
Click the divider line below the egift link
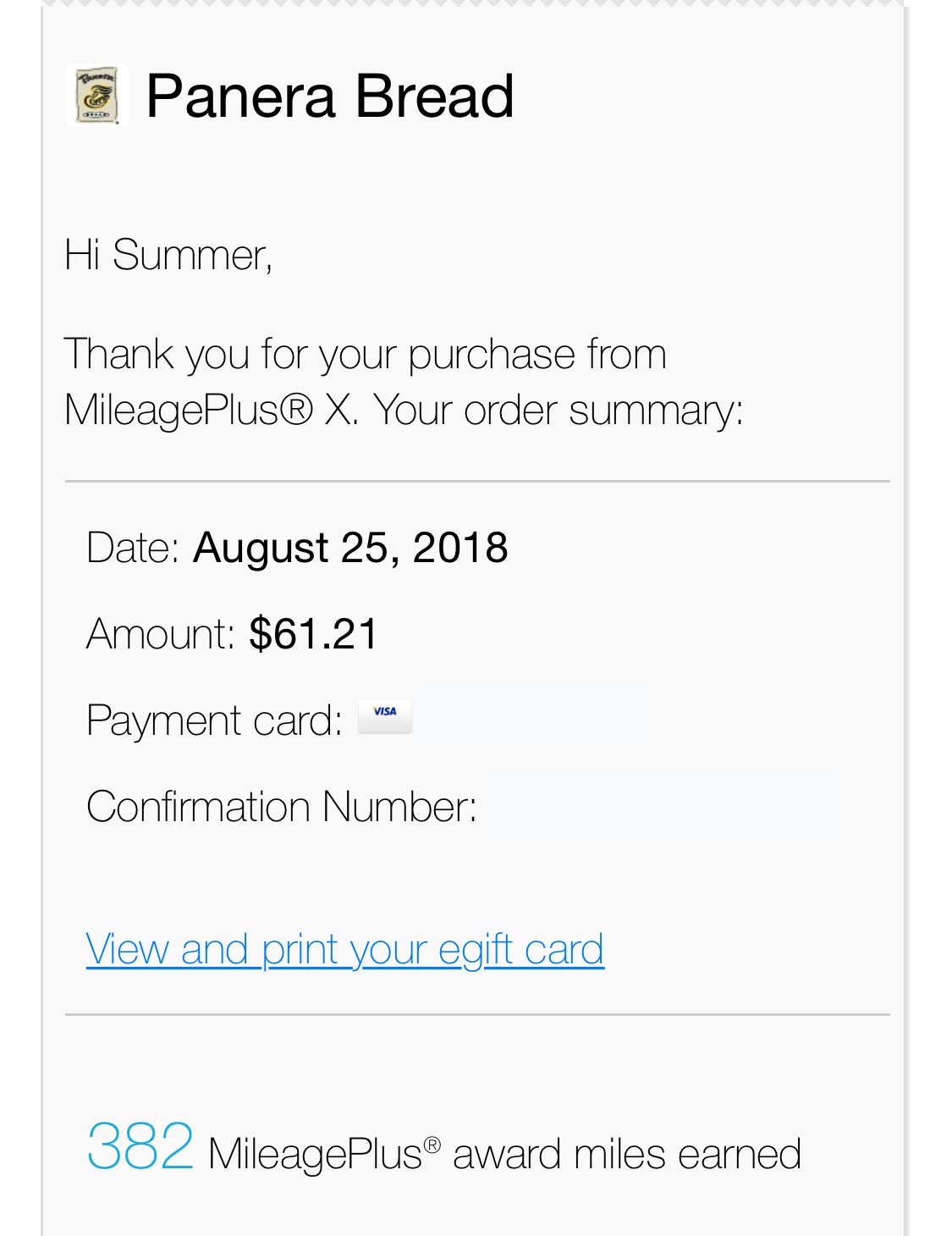[477, 1014]
